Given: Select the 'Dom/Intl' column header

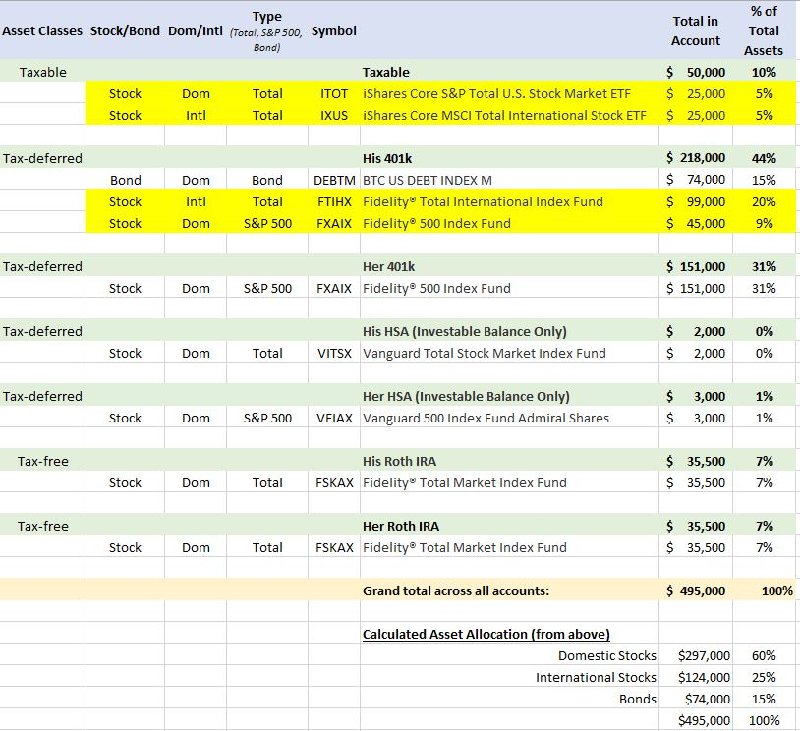Looking at the screenshot, I should [195, 31].
